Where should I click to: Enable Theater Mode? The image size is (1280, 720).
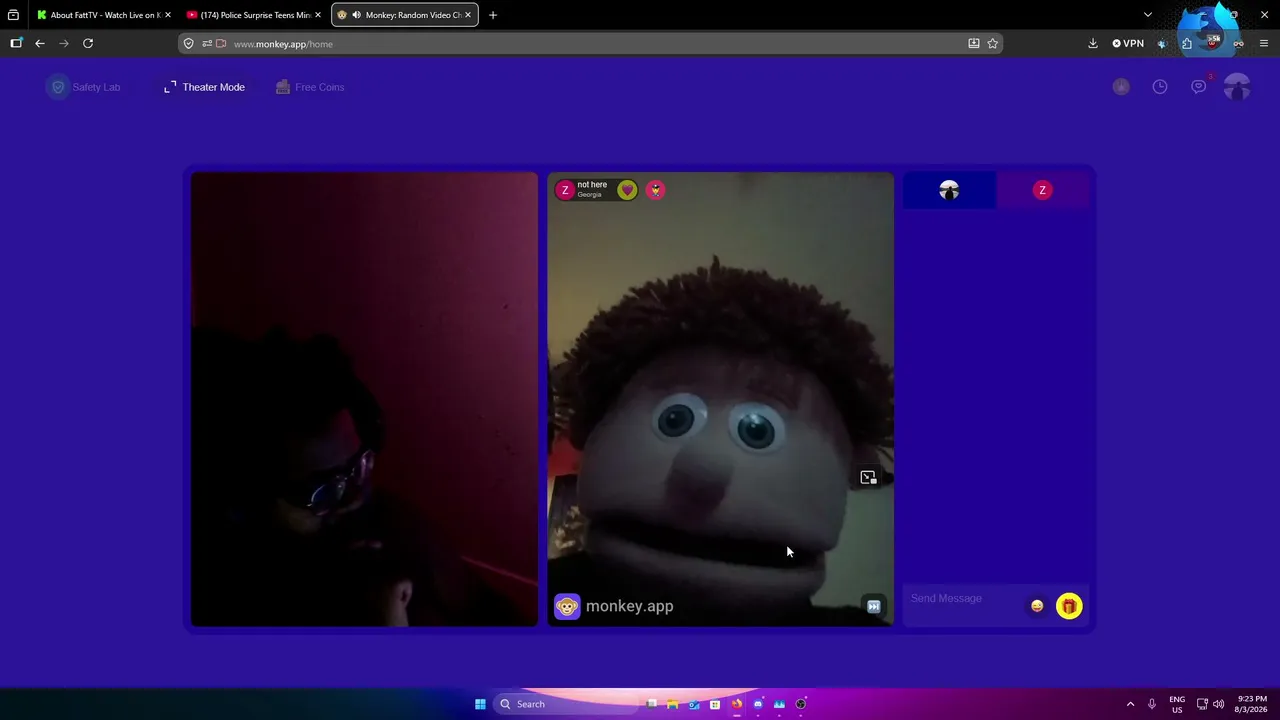point(204,87)
